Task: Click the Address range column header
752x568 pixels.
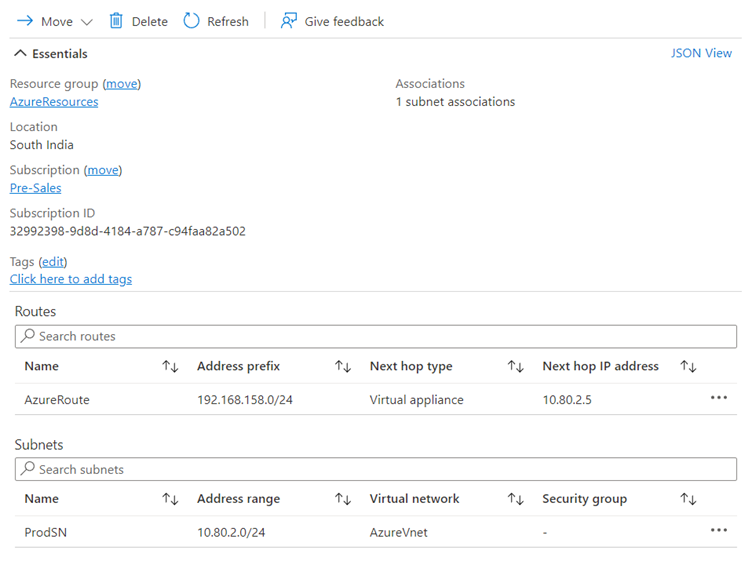Action: [x=238, y=499]
